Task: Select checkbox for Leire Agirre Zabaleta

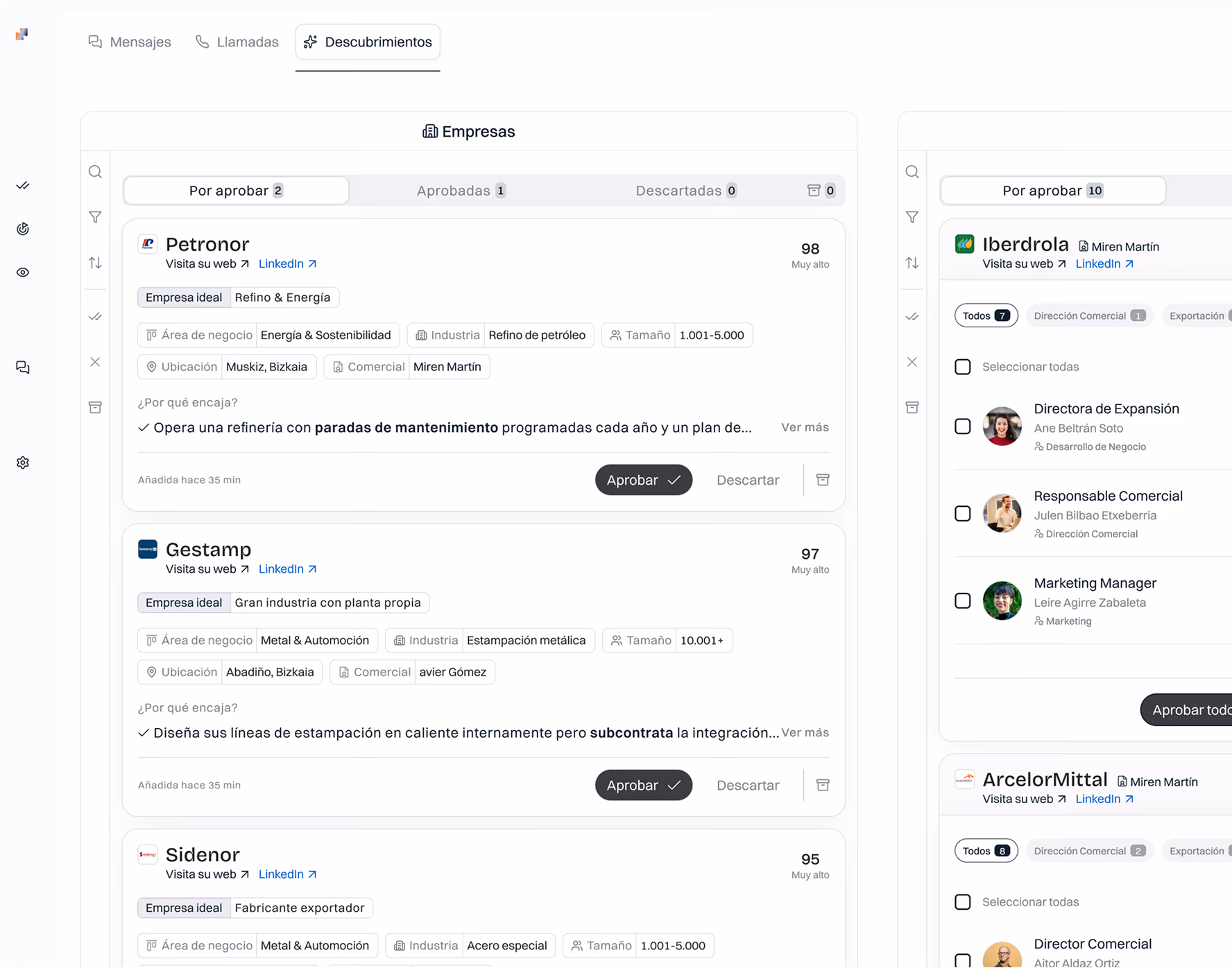Action: click(x=963, y=601)
